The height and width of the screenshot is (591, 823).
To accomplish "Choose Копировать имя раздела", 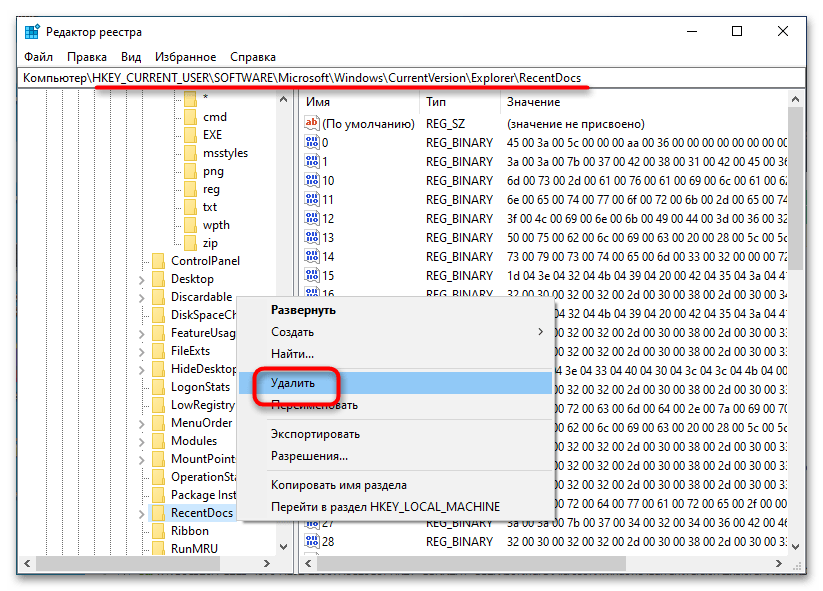I will point(396,485).
